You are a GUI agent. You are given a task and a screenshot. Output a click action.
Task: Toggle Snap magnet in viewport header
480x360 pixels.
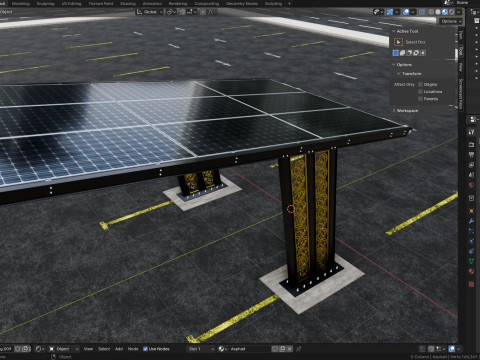coord(182,12)
